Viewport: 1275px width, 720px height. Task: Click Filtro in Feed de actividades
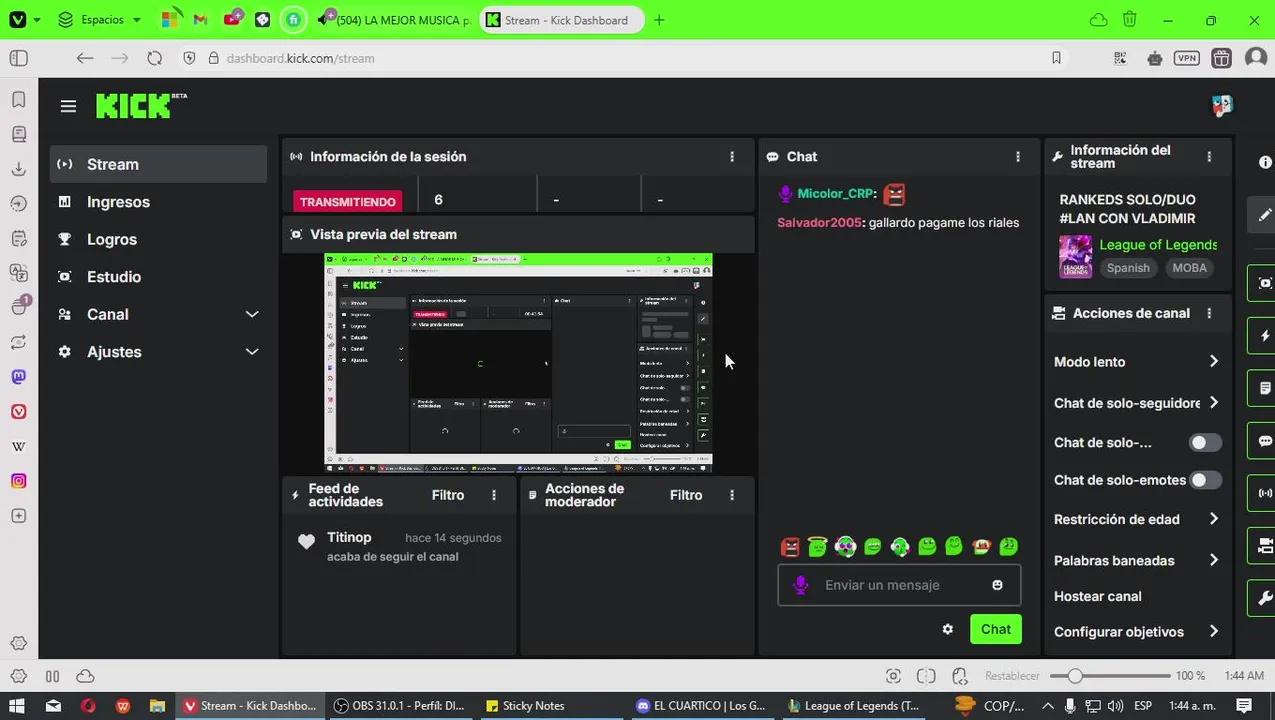pos(447,495)
